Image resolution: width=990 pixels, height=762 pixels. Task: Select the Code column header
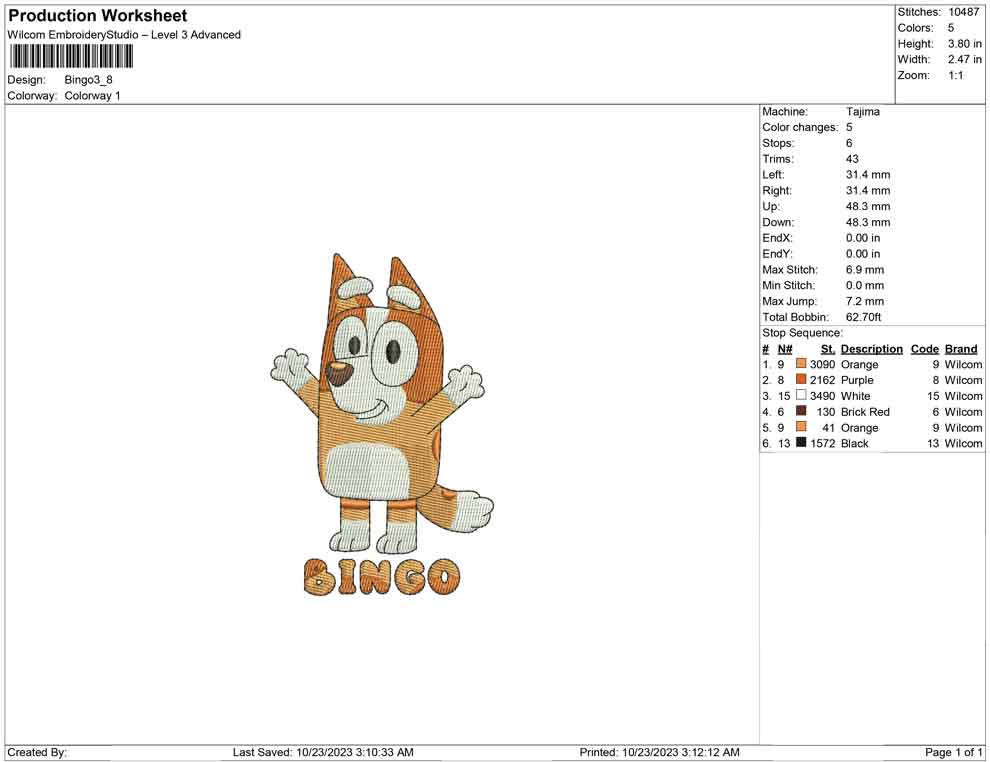click(924, 348)
